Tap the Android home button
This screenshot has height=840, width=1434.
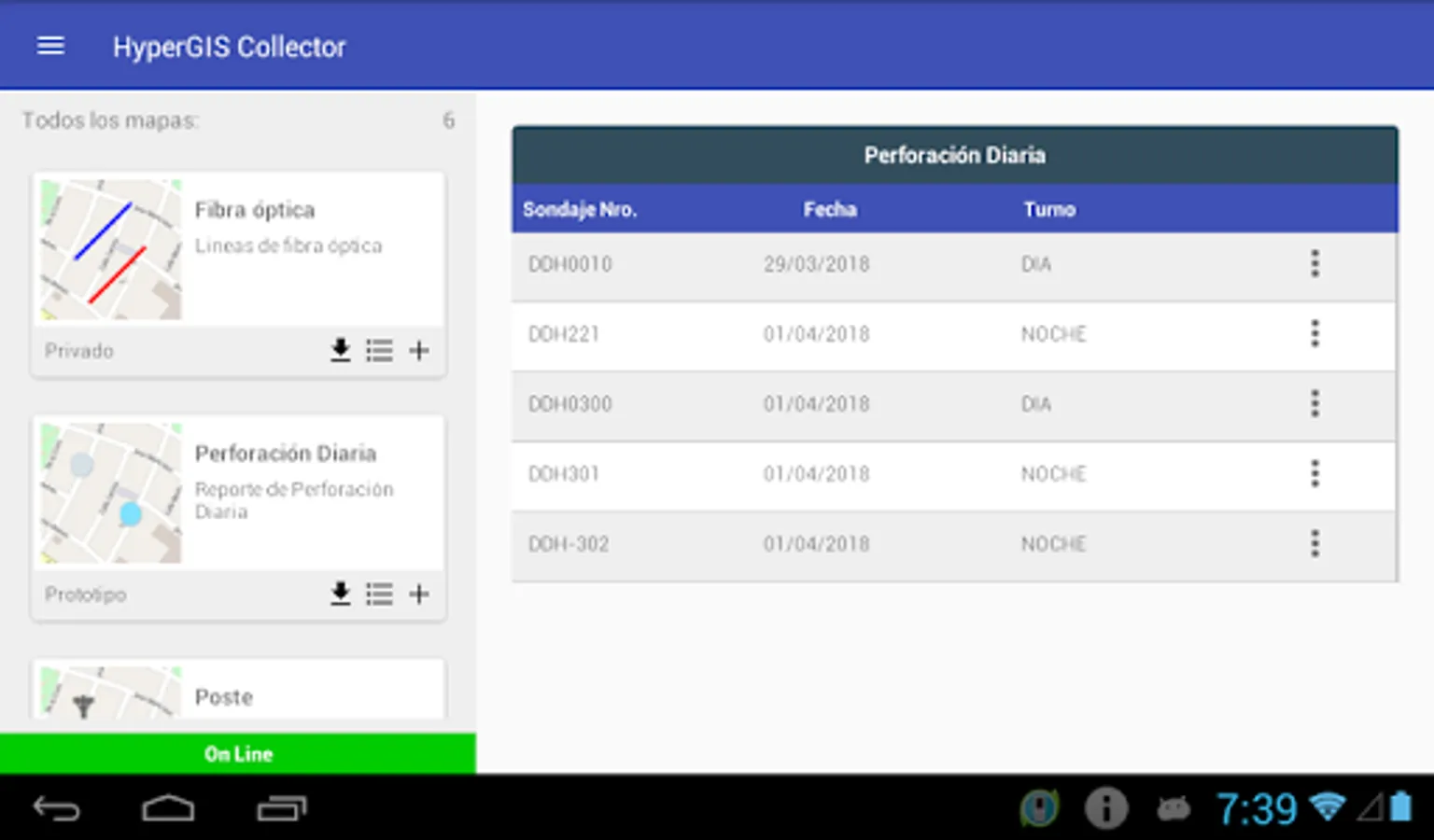[x=168, y=808]
